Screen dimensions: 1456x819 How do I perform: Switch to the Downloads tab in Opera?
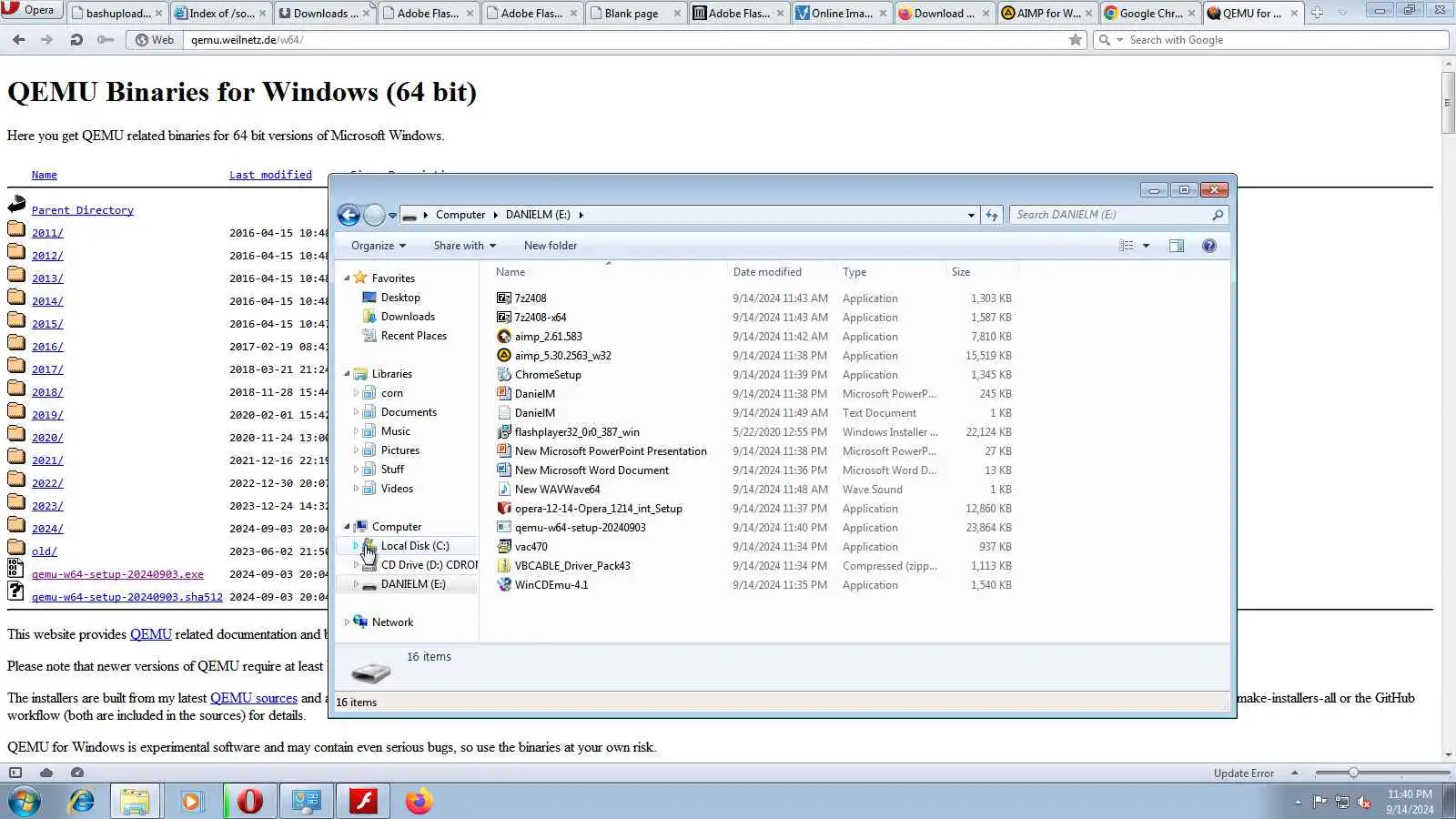tap(325, 13)
